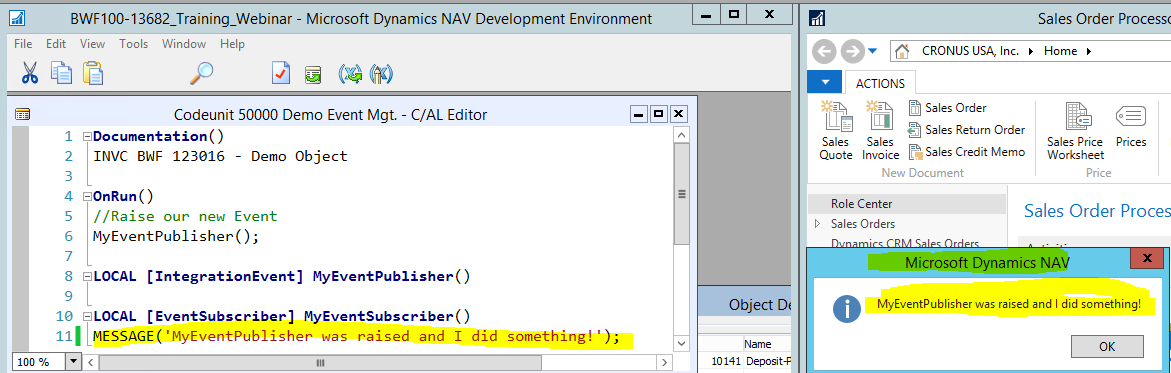Click the INVC BWF 123016 - Demo Object line

pos(220,156)
